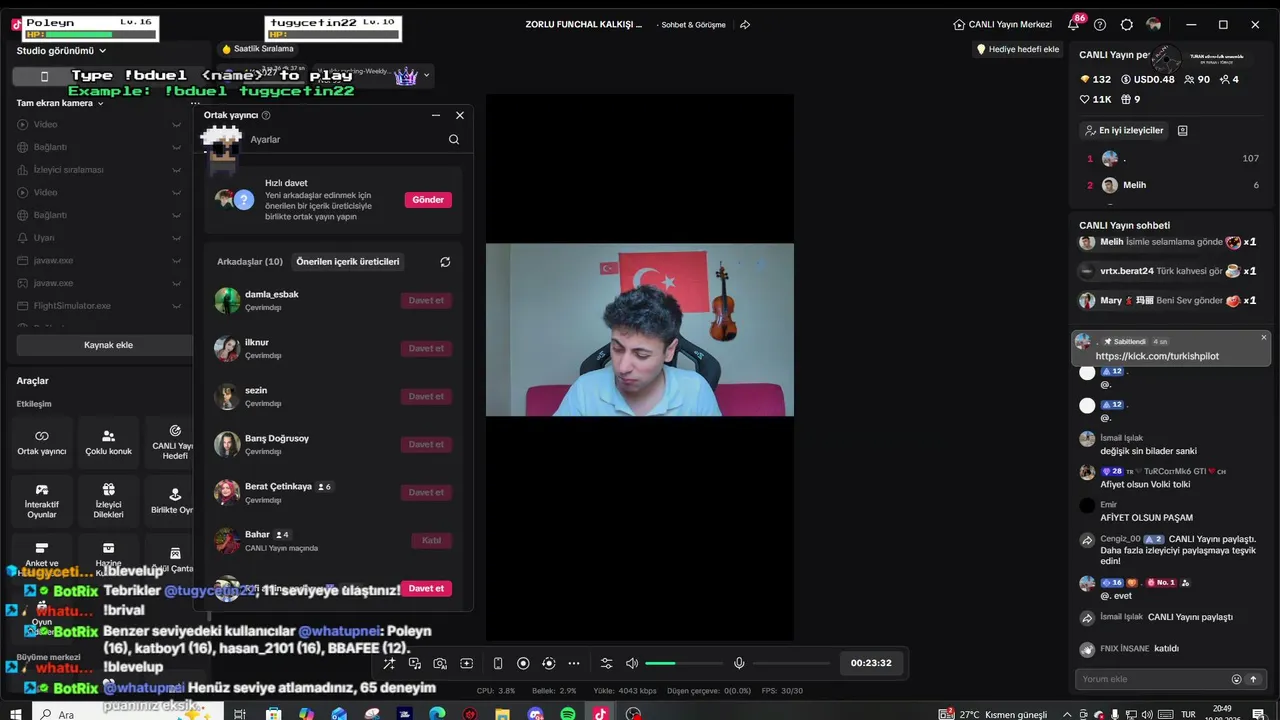Click the help icon beside Ortak yayıncı title
The image size is (1280, 720).
[266, 116]
